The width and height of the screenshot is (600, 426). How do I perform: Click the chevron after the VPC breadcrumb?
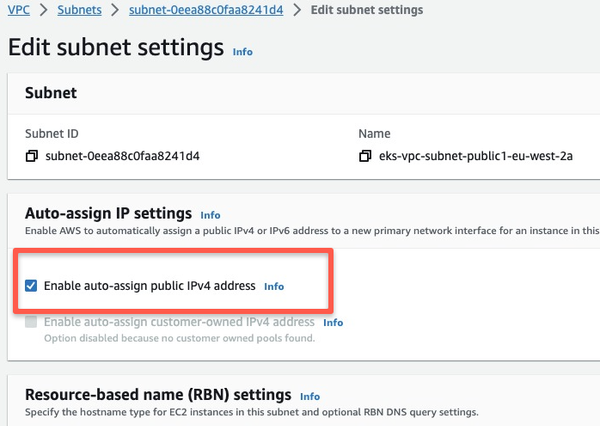[44, 10]
